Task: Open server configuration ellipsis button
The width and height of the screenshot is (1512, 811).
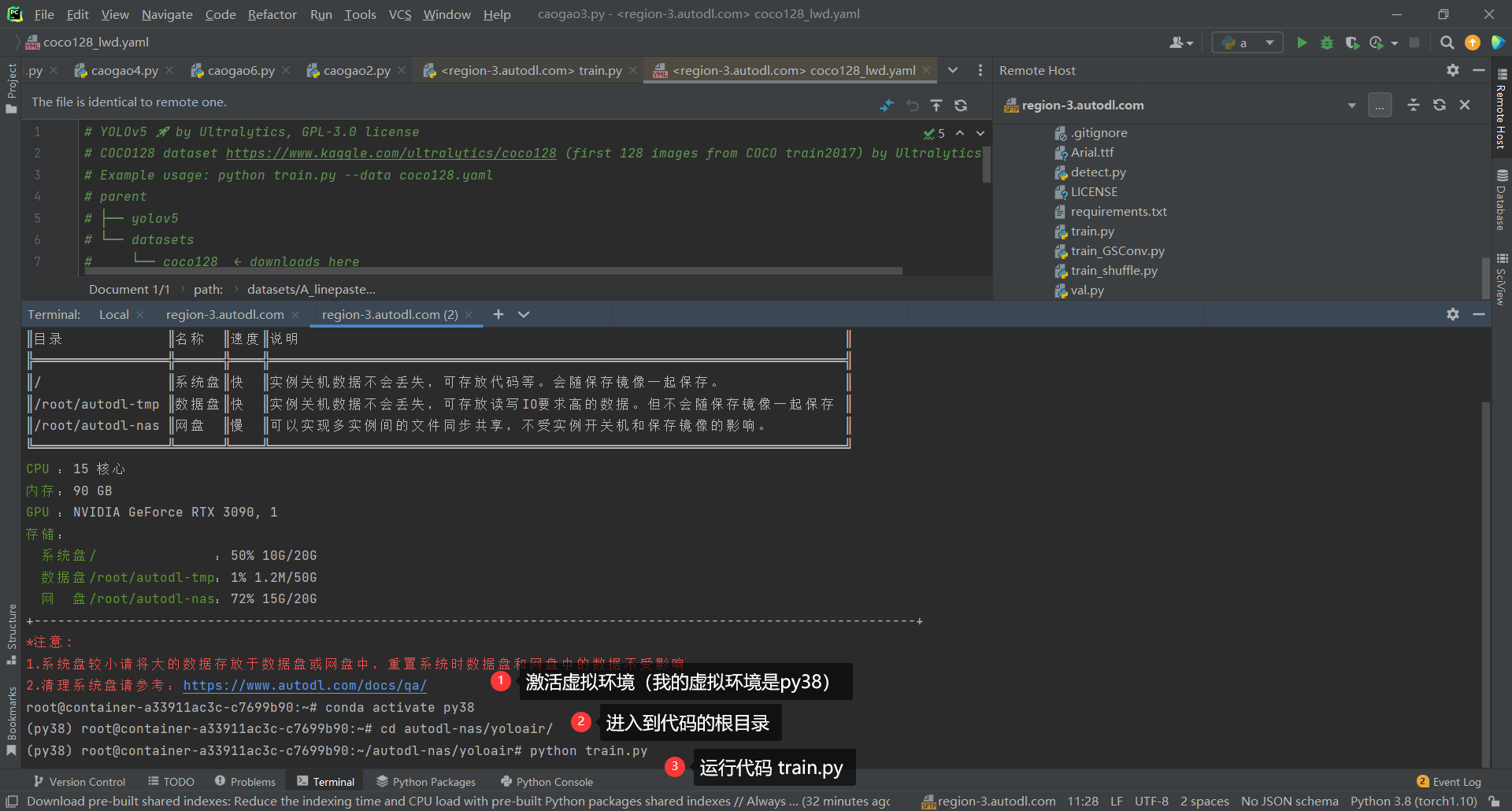Action: (1380, 106)
